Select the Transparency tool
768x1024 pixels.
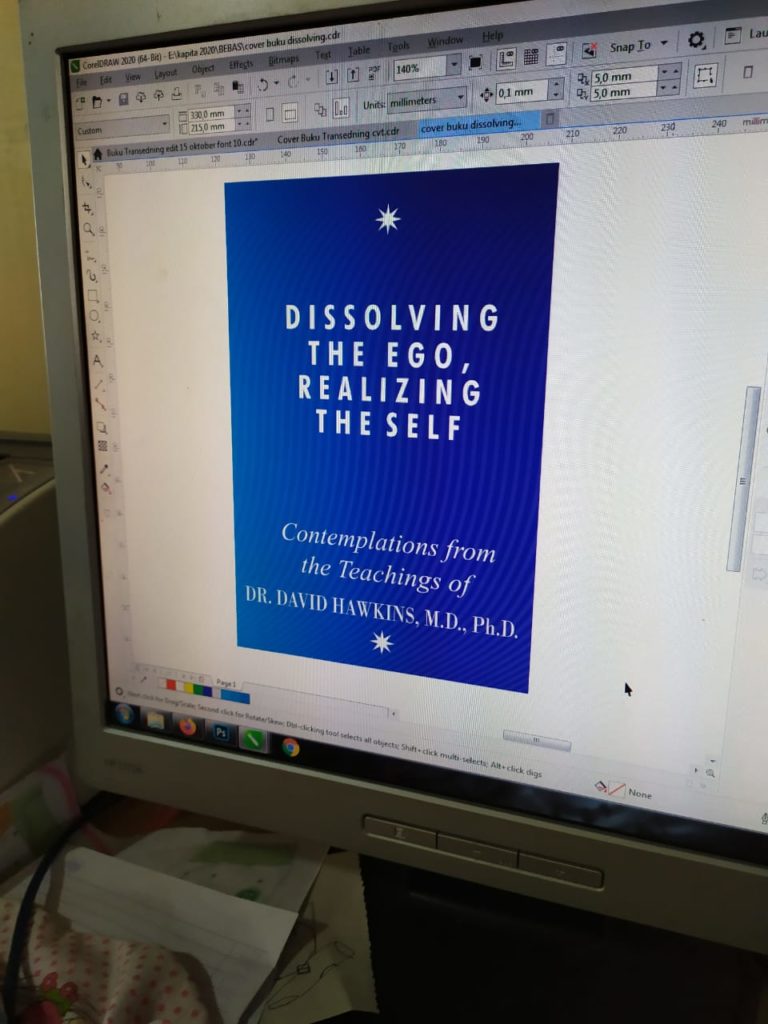[x=103, y=446]
